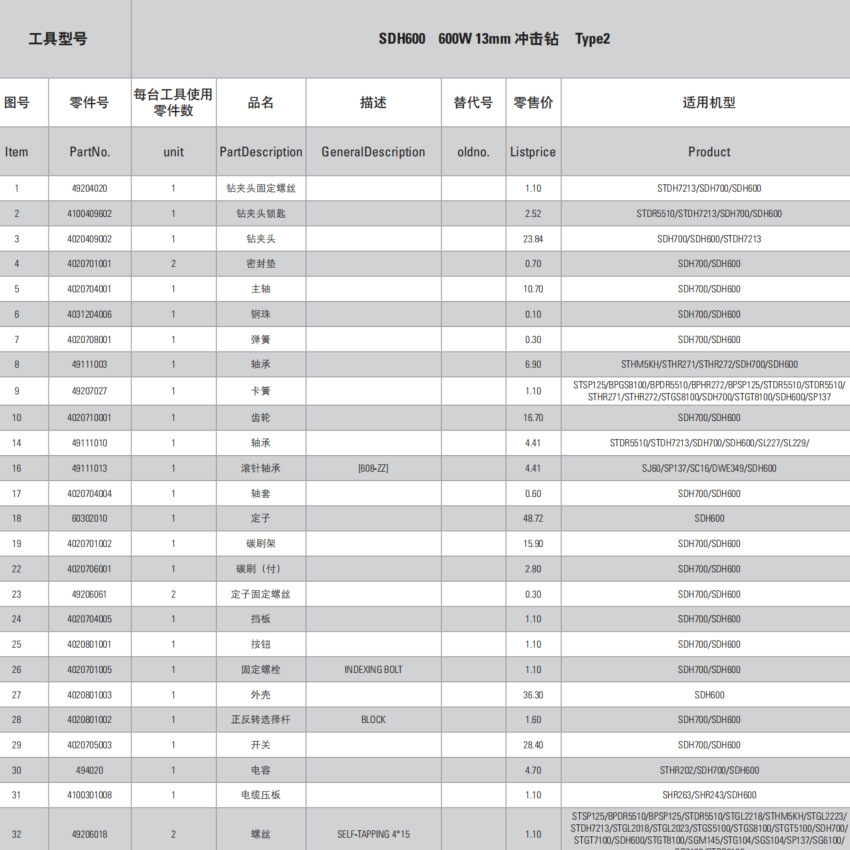
Task: Click the '碳刷架' cell
Action: point(261,544)
